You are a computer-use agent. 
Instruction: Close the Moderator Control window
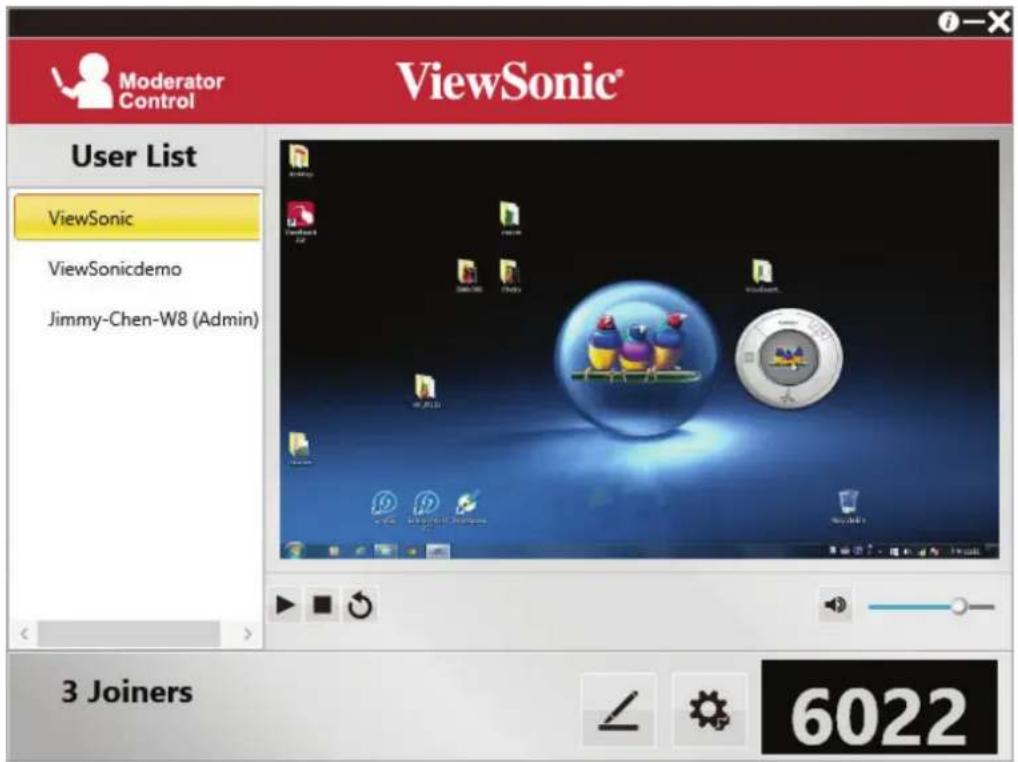pyautogui.click(x=999, y=23)
